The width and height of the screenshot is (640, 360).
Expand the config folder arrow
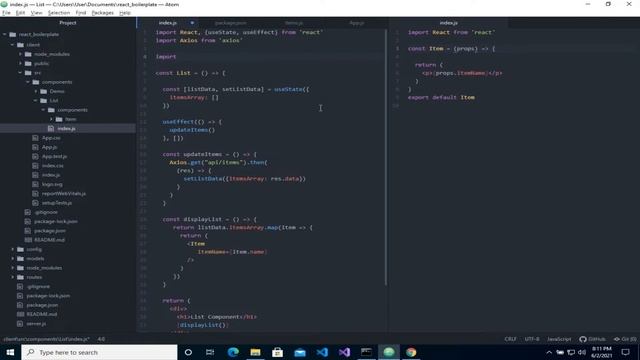point(13,249)
